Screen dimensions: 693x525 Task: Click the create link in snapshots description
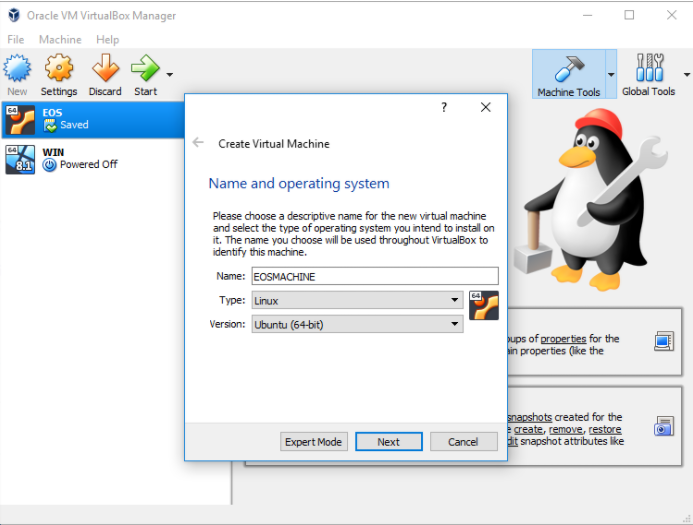pyautogui.click(x=528, y=430)
